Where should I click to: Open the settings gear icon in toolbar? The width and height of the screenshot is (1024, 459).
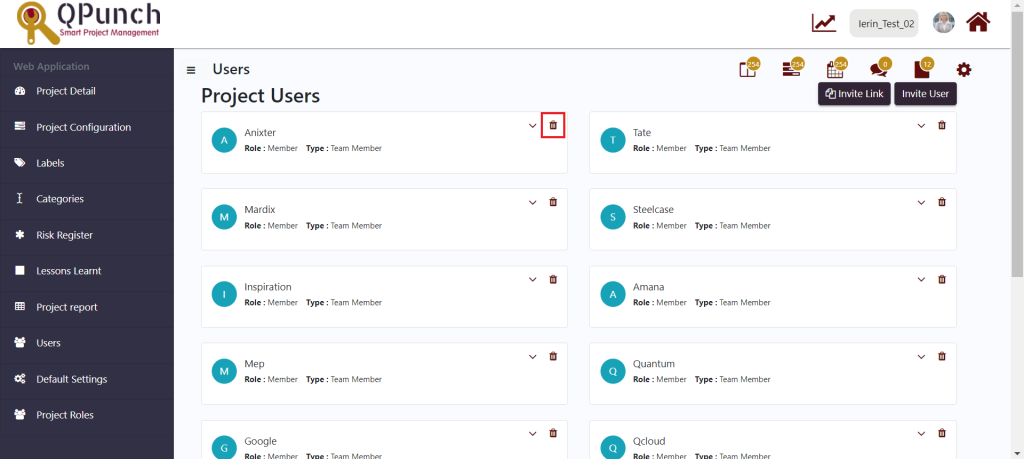[x=964, y=69]
